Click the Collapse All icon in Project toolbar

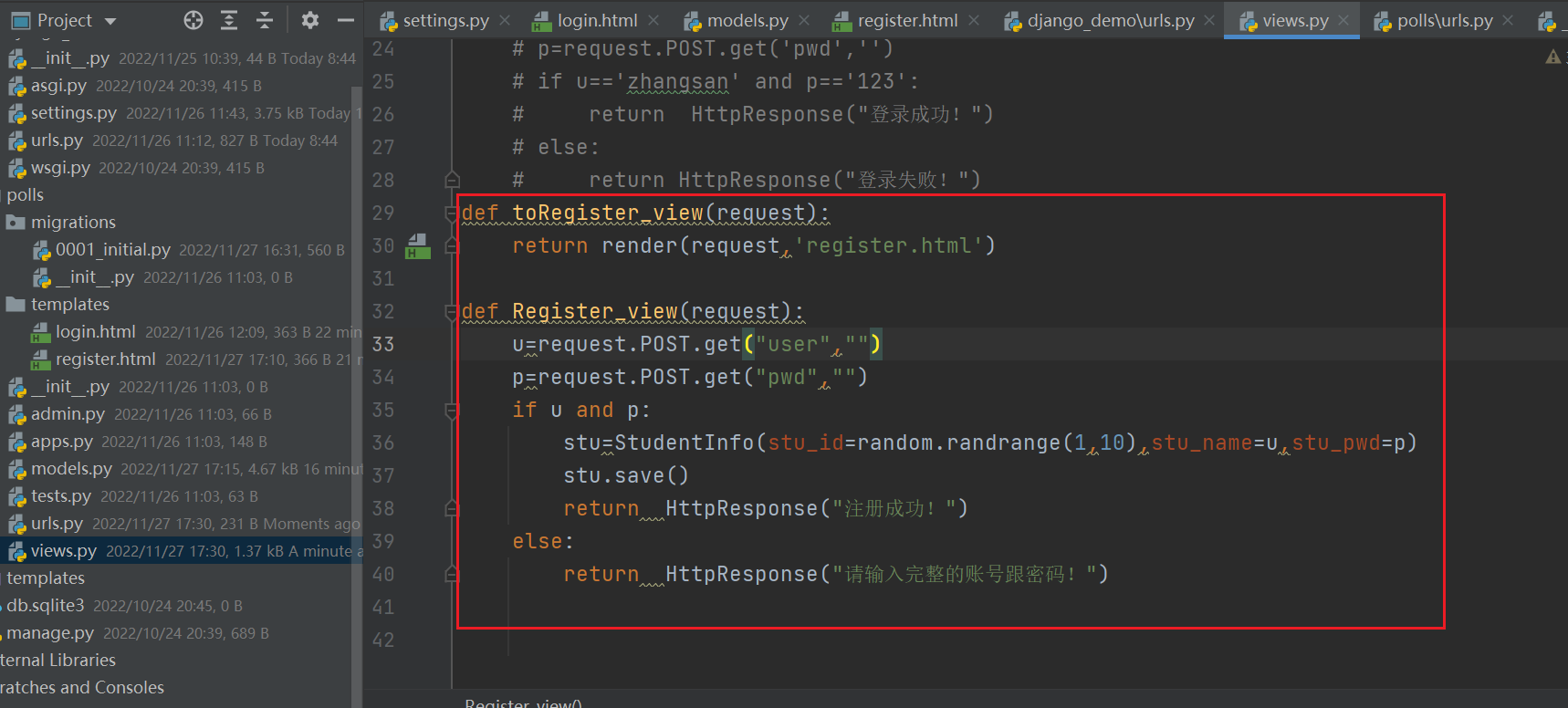tap(265, 20)
